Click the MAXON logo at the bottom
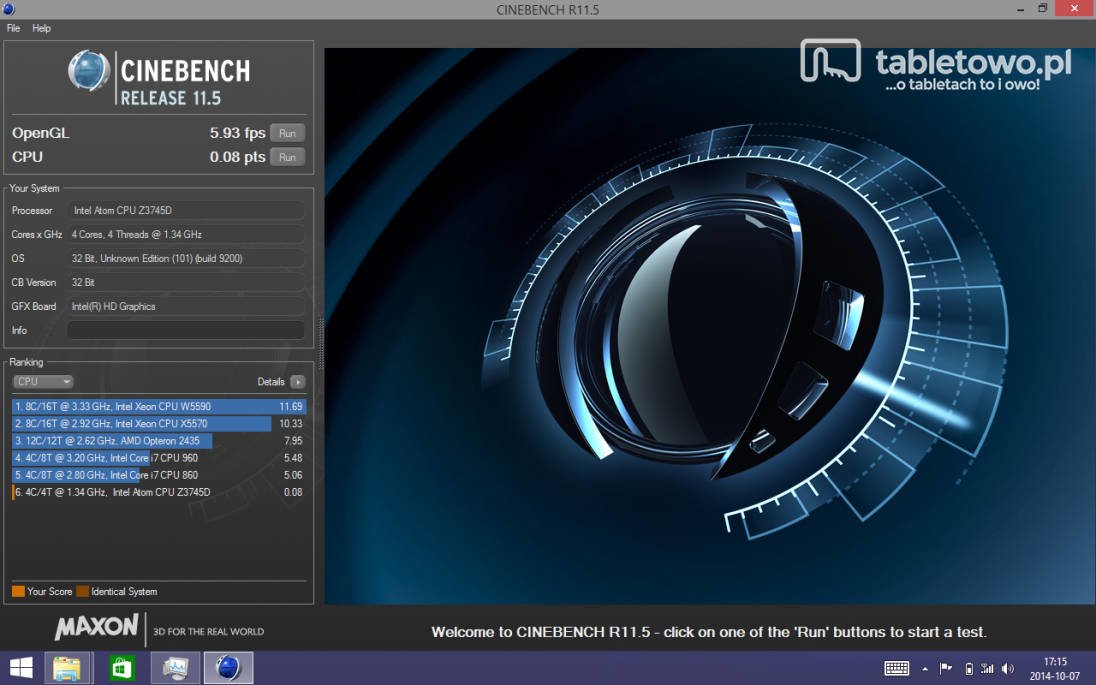 [96, 627]
